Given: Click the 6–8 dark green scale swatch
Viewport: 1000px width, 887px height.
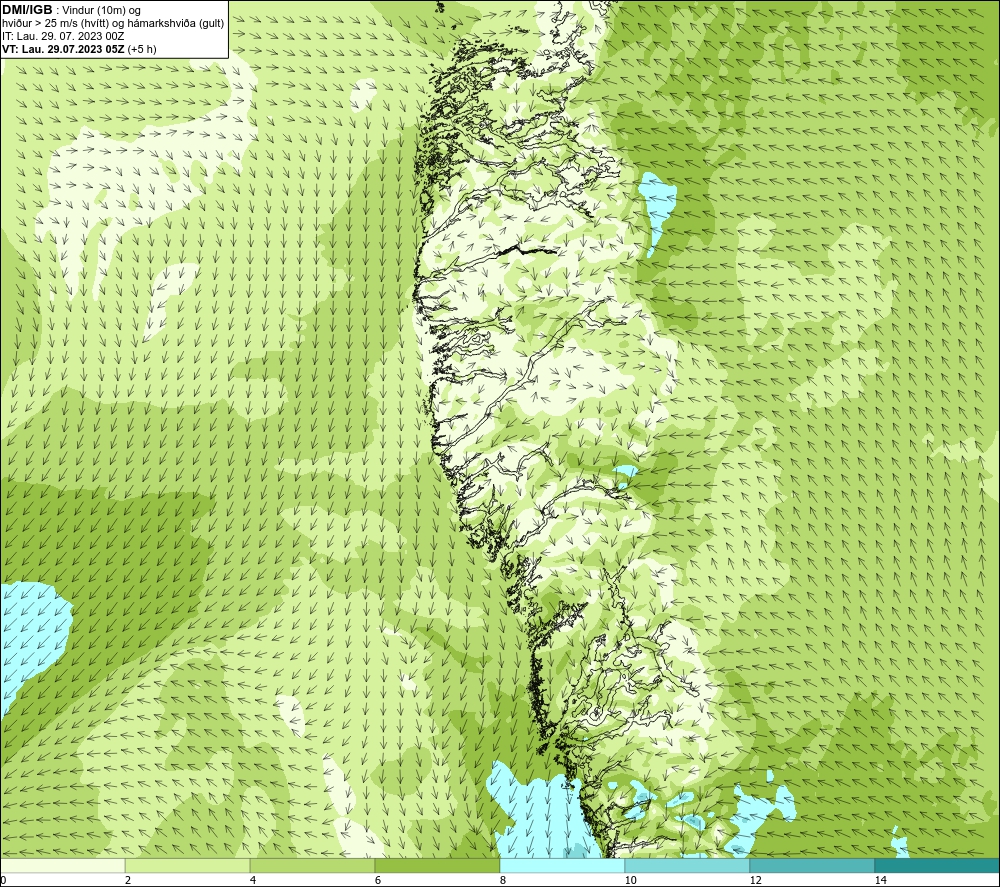Looking at the screenshot, I should [438, 865].
